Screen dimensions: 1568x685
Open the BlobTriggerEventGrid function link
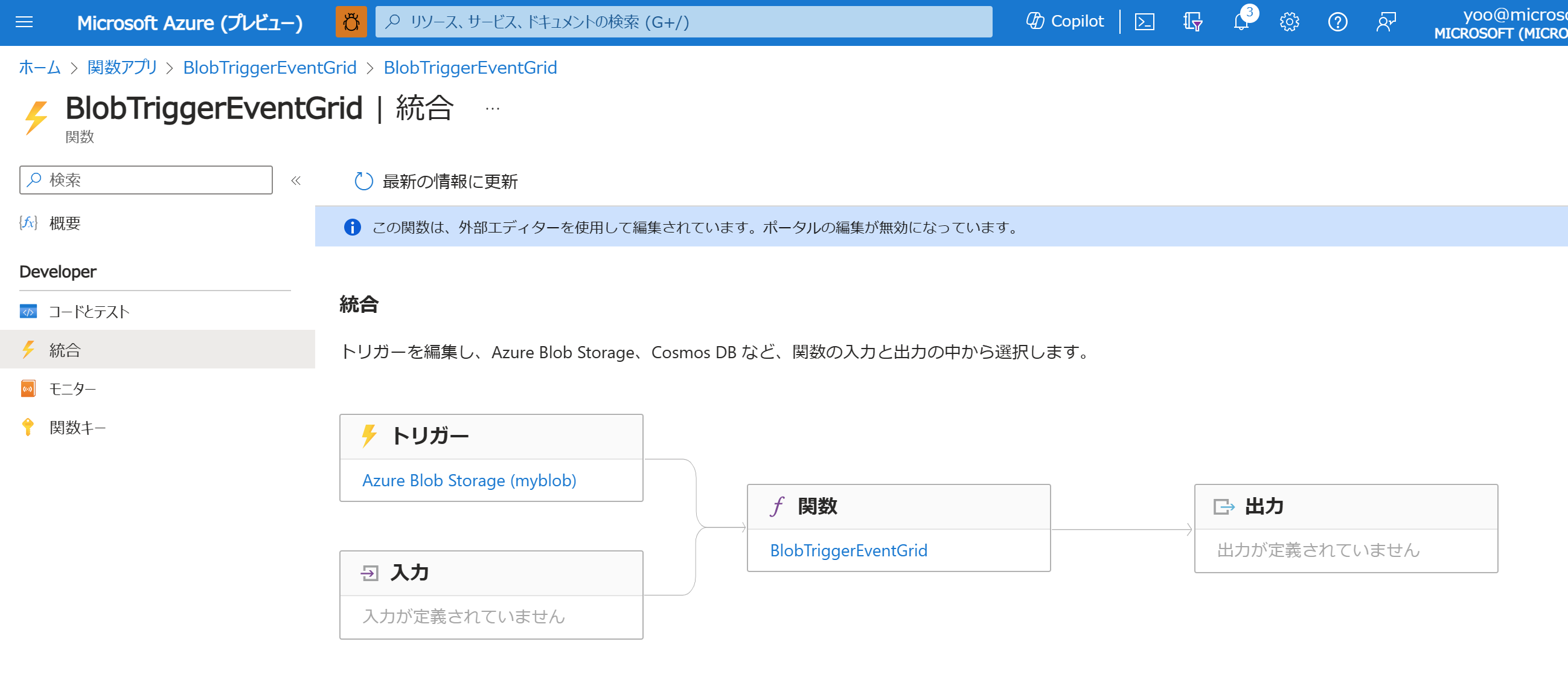click(x=848, y=550)
